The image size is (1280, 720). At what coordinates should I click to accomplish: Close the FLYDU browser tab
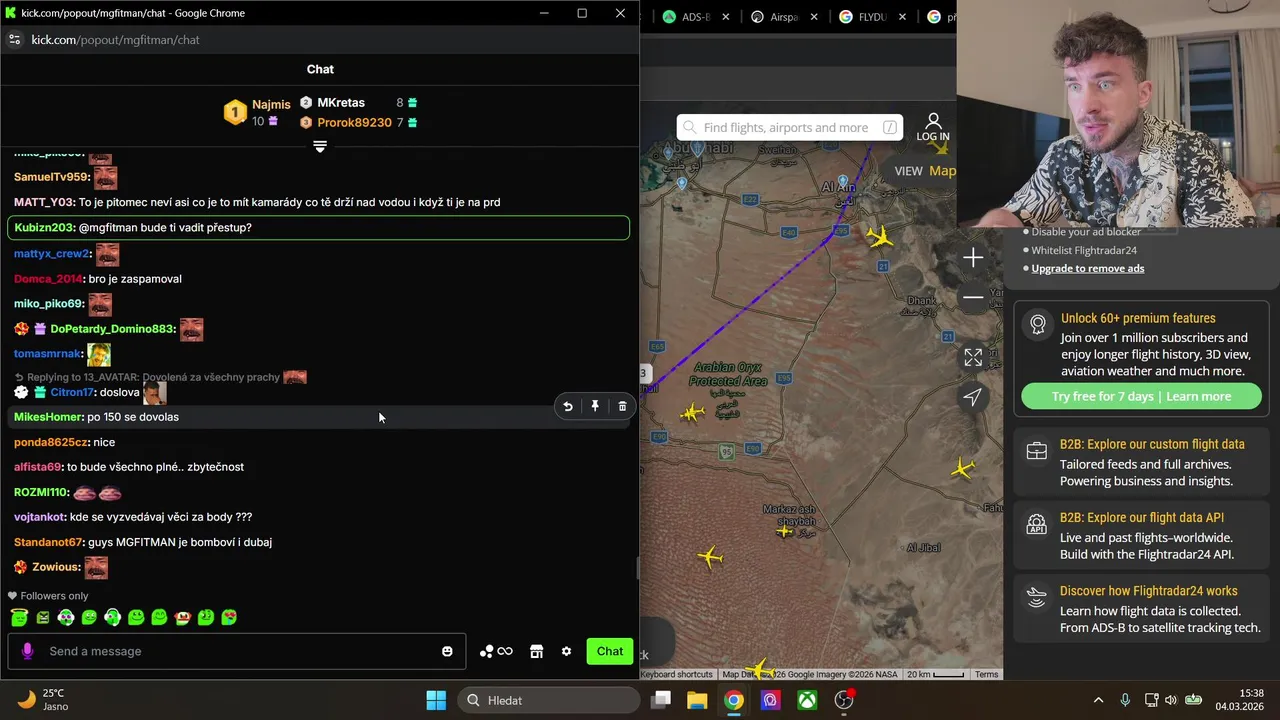coord(903,17)
